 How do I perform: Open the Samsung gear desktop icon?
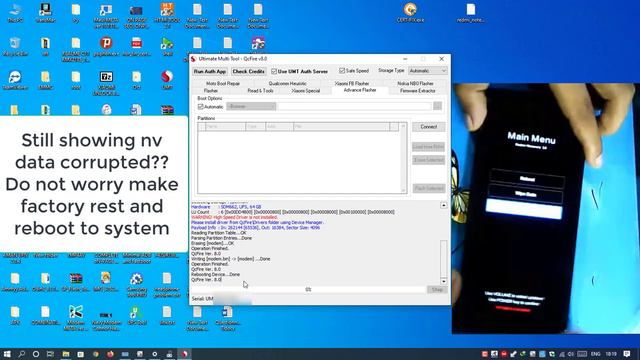(136, 284)
